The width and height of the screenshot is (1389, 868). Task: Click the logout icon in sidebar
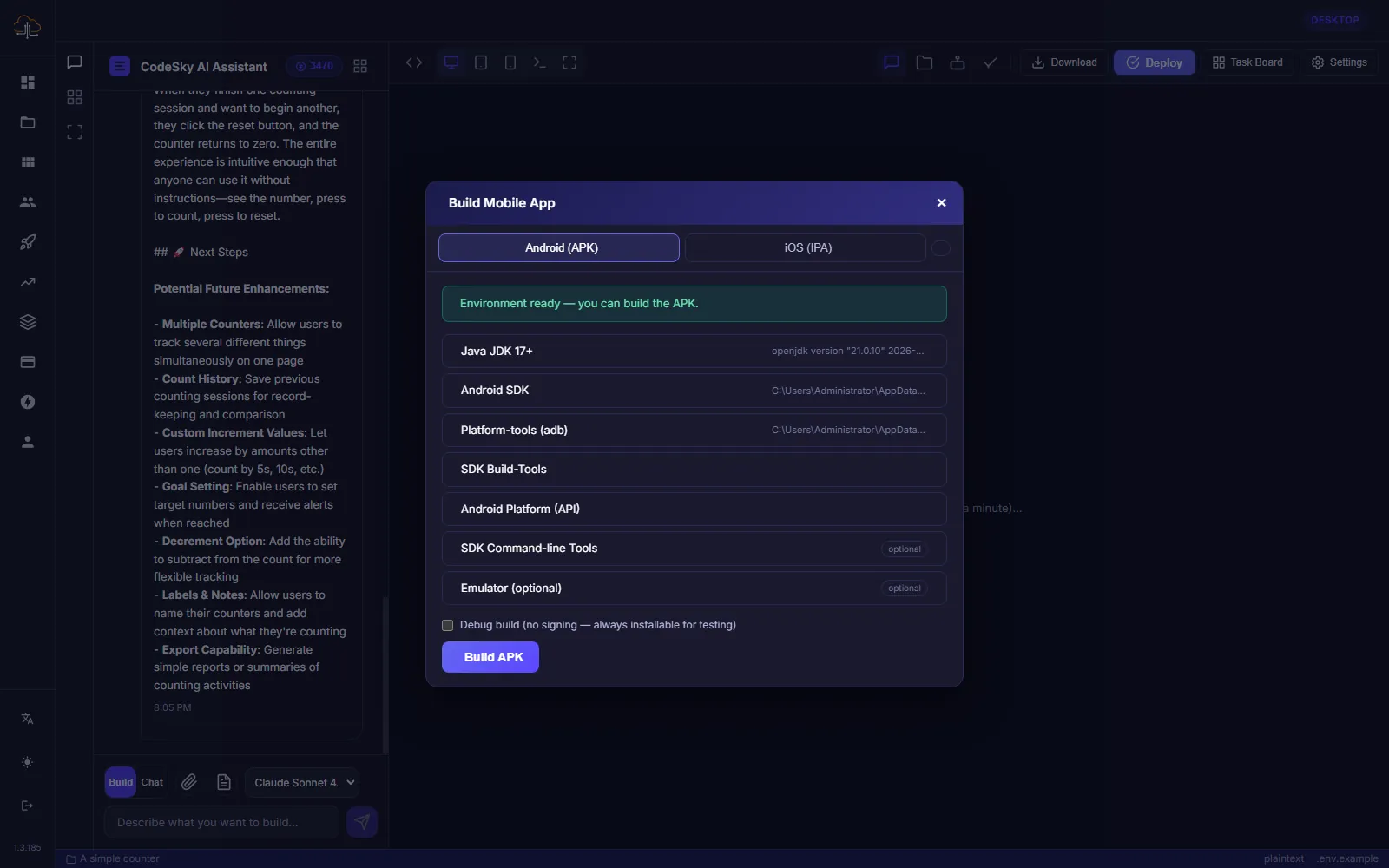[x=28, y=806]
